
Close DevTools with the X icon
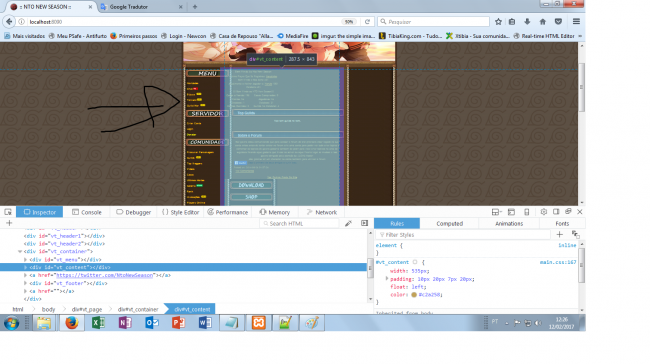pyautogui.click(x=580, y=212)
